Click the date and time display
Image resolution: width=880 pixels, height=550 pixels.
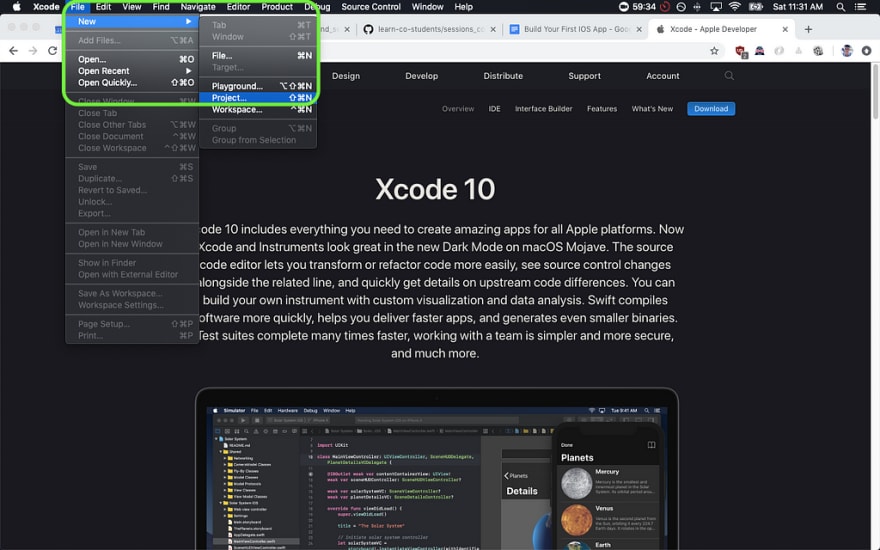798,7
